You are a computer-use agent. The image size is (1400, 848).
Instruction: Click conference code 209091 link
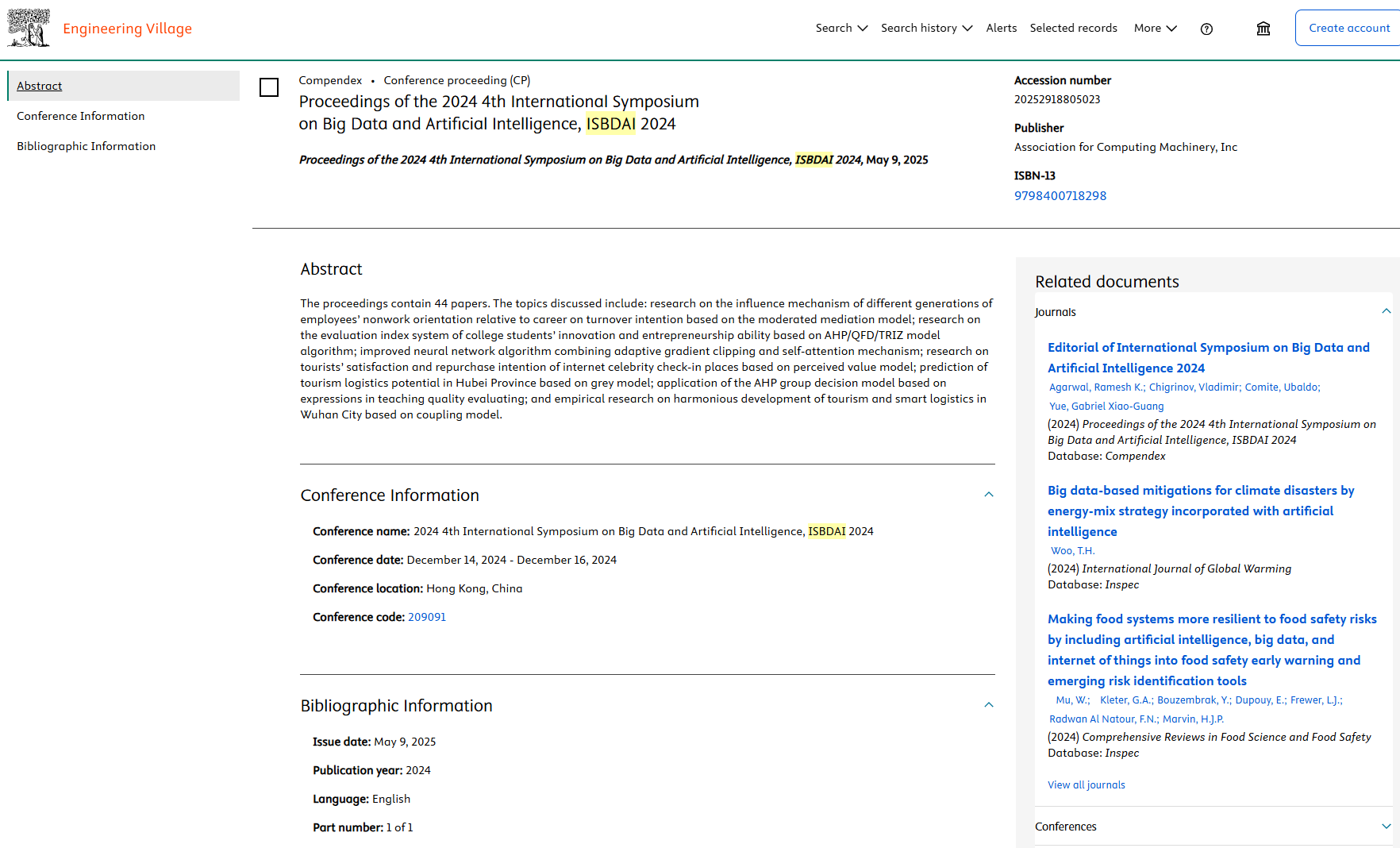[426, 617]
